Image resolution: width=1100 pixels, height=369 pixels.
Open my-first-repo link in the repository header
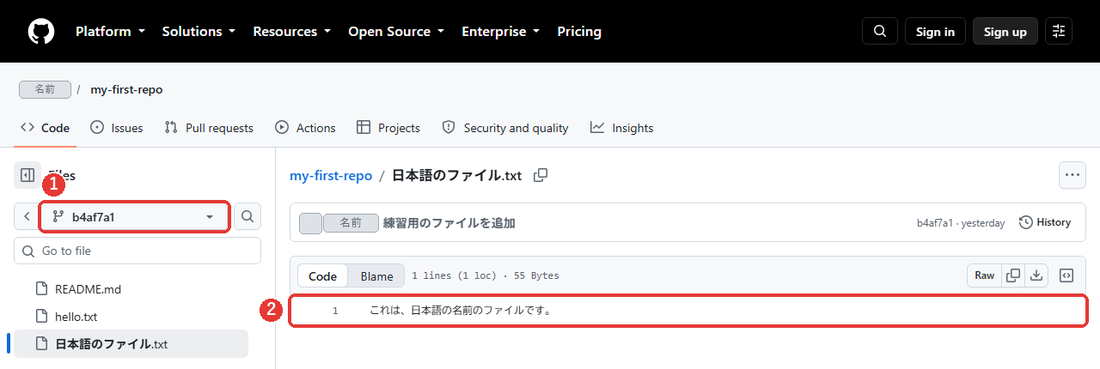point(126,90)
